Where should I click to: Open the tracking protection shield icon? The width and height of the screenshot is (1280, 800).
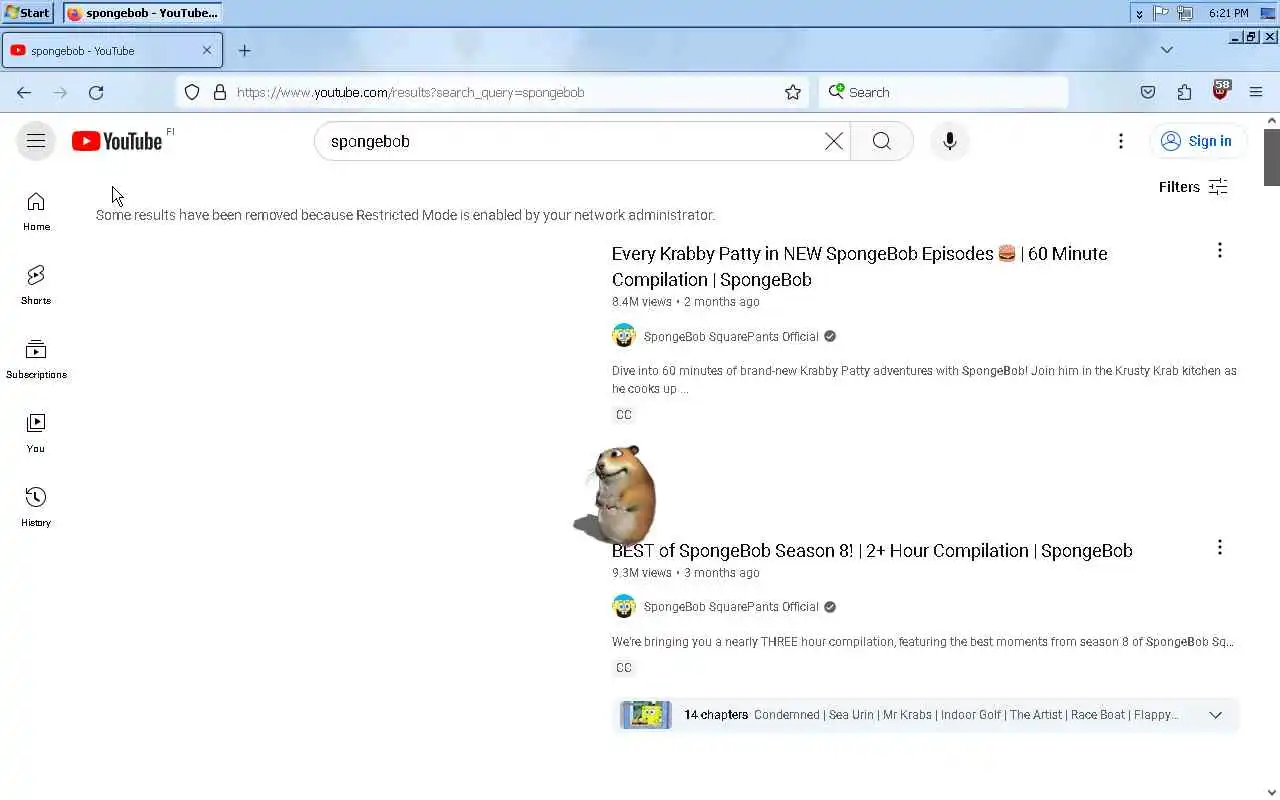tap(192, 92)
